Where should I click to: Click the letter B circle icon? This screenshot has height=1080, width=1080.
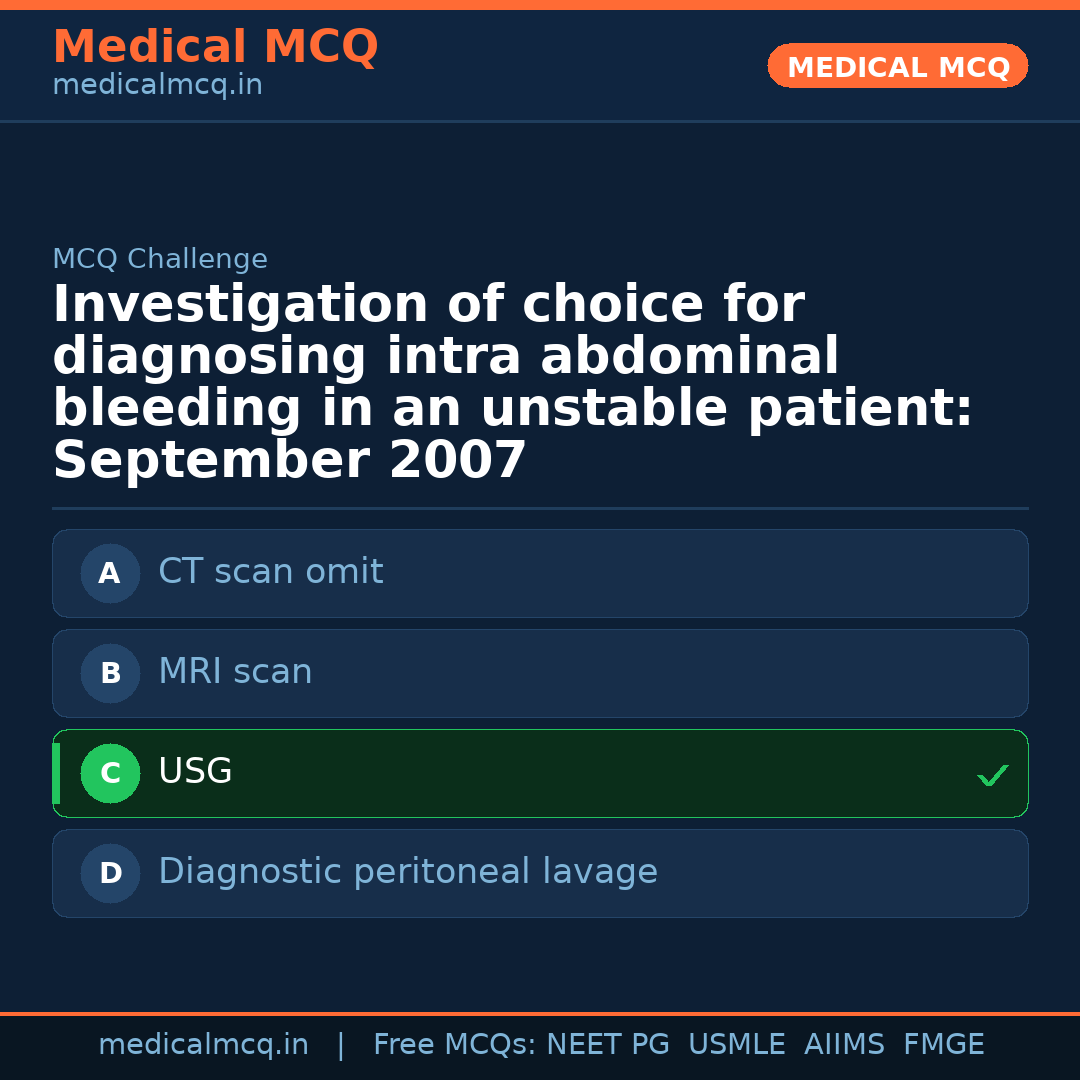[110, 673]
